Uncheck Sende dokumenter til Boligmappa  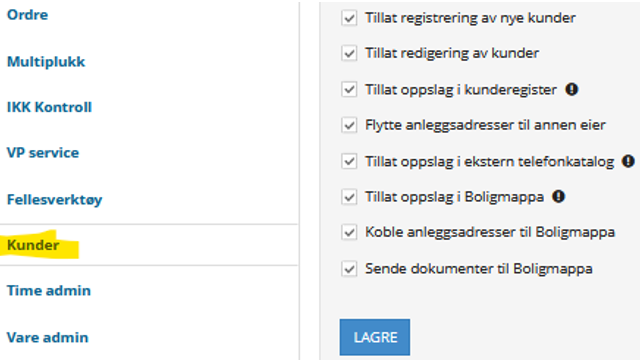click(x=349, y=269)
